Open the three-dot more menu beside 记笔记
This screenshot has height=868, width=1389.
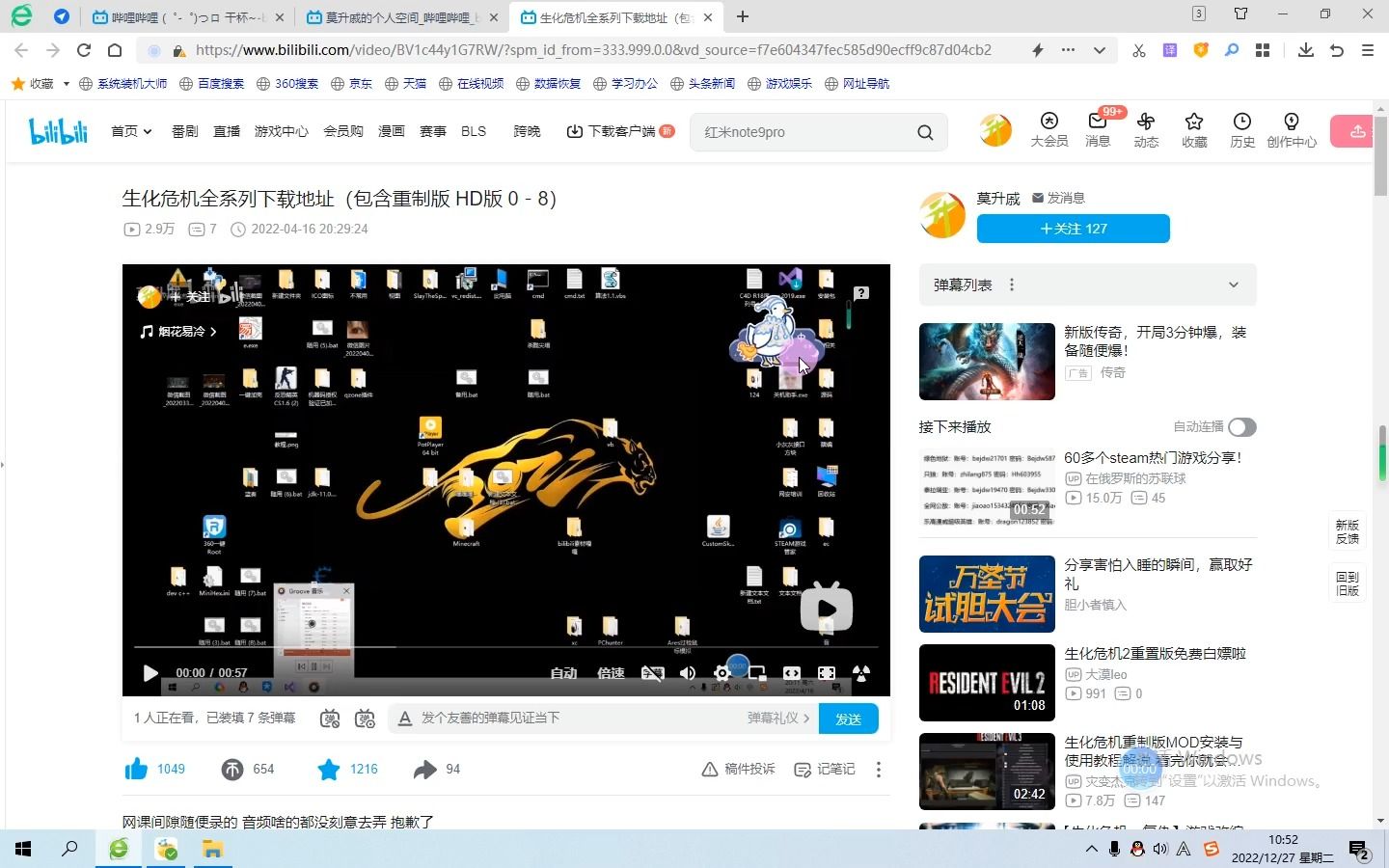878,769
